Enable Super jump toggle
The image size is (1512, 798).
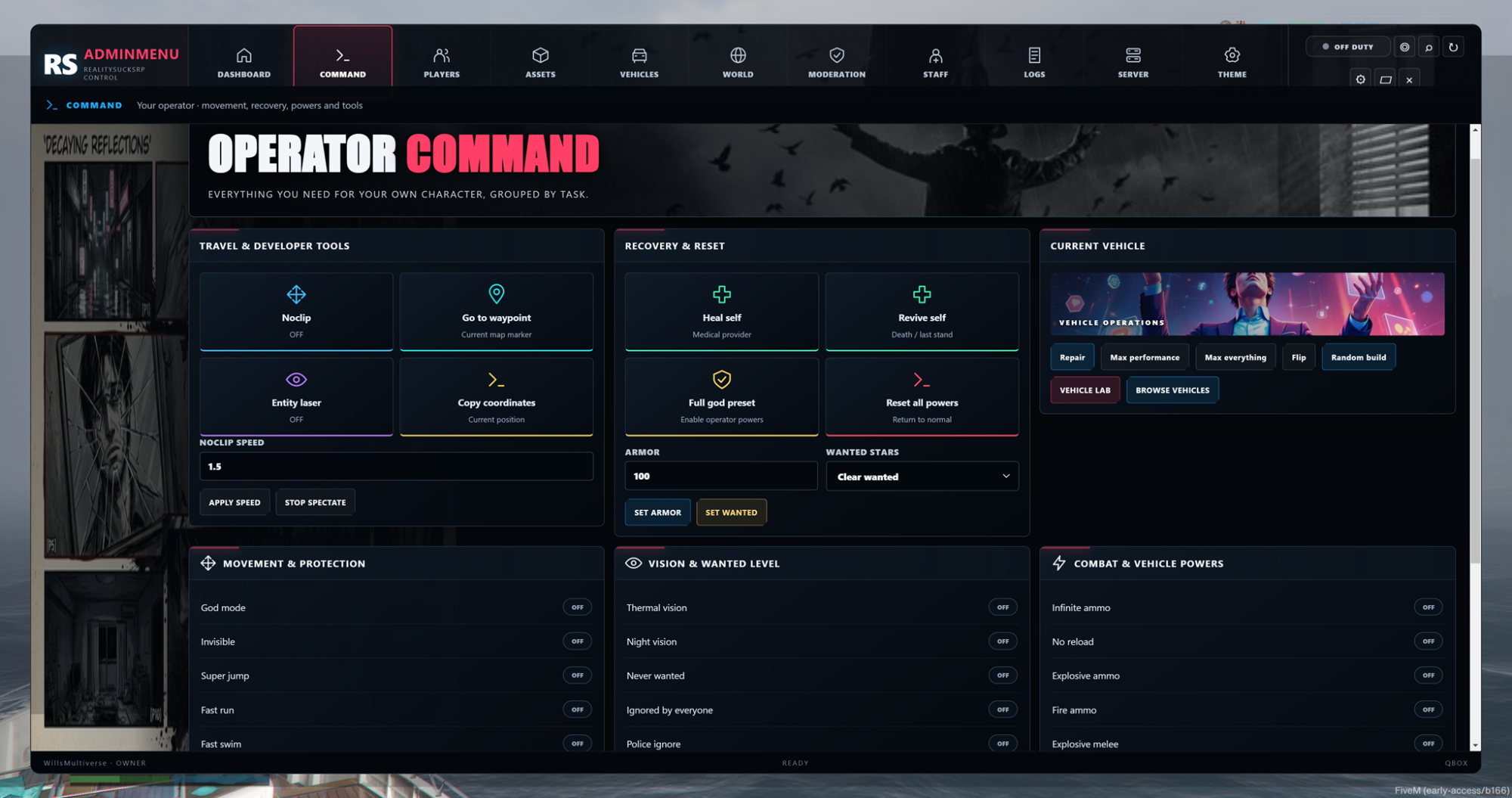[x=578, y=675]
